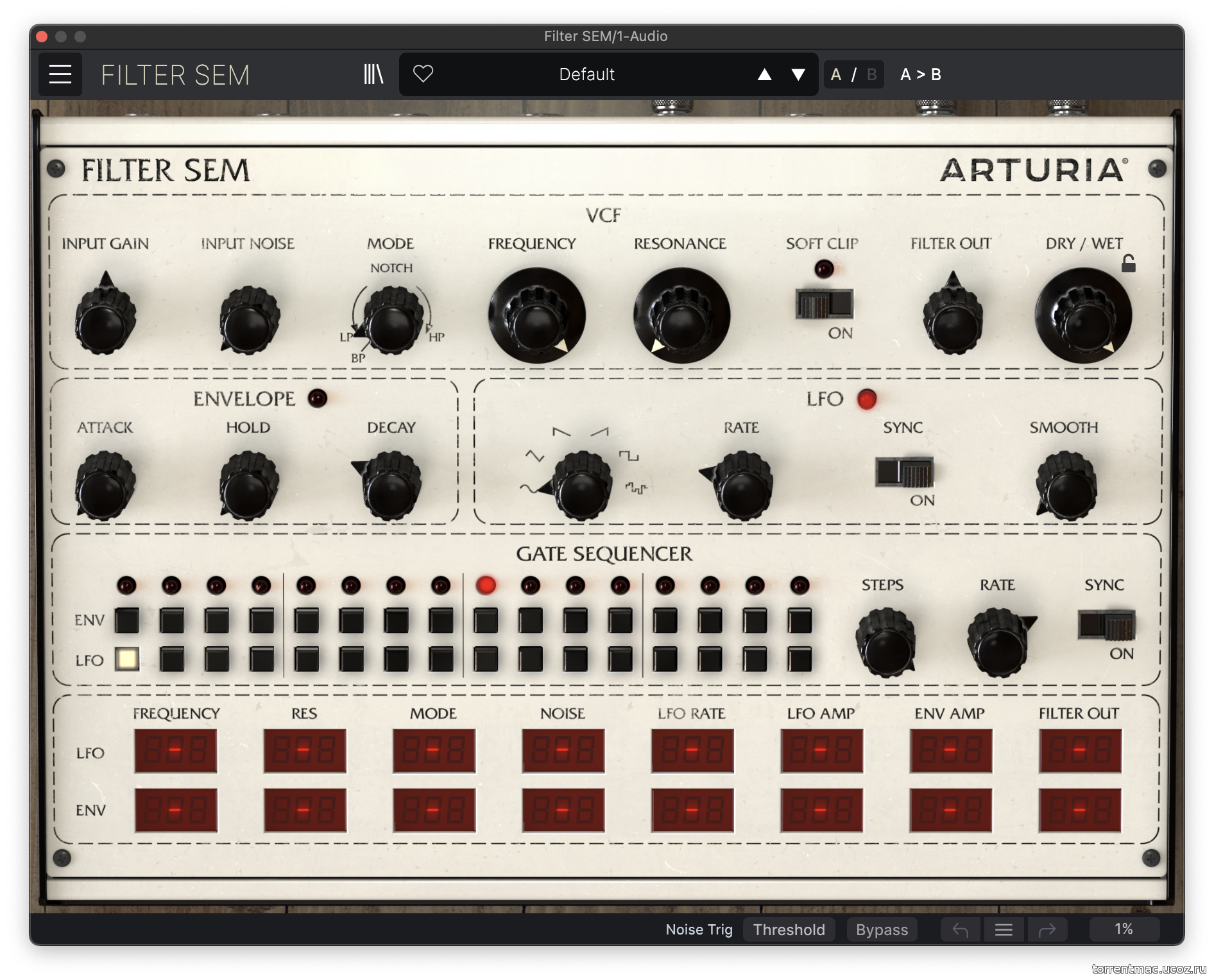The width and height of the screenshot is (1214, 980).
Task: Switch to state A
Action: [x=836, y=74]
